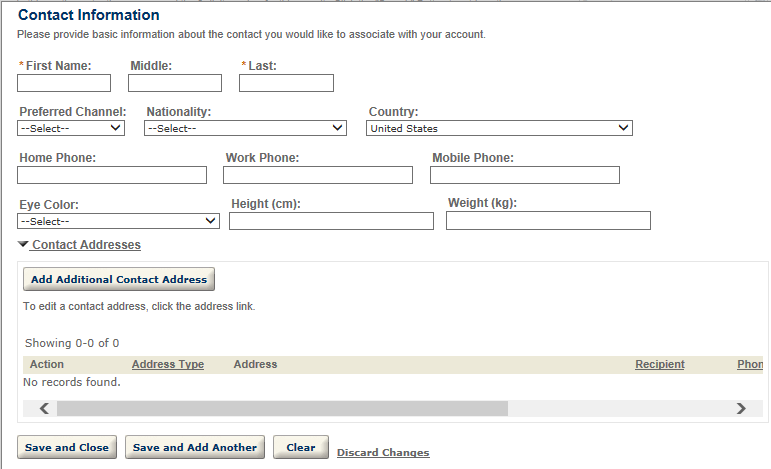Focus the Last name input field
Viewport: 771px width, 469px height.
click(x=286, y=83)
